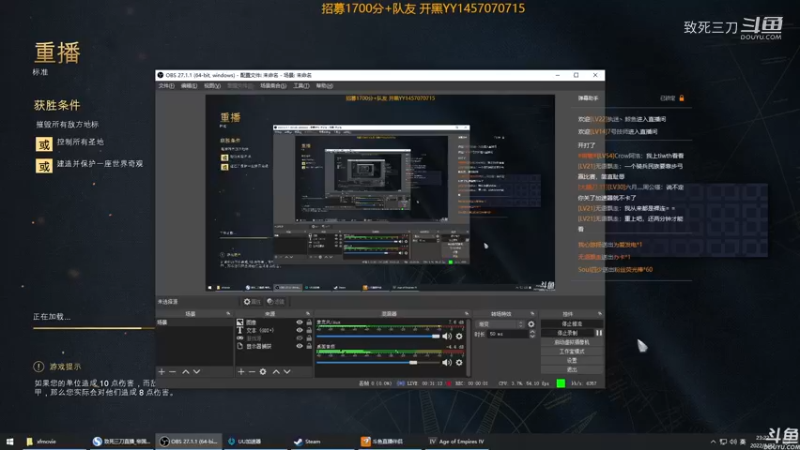Click the Stop Recording button
The width and height of the screenshot is (800, 450).
click(567, 333)
